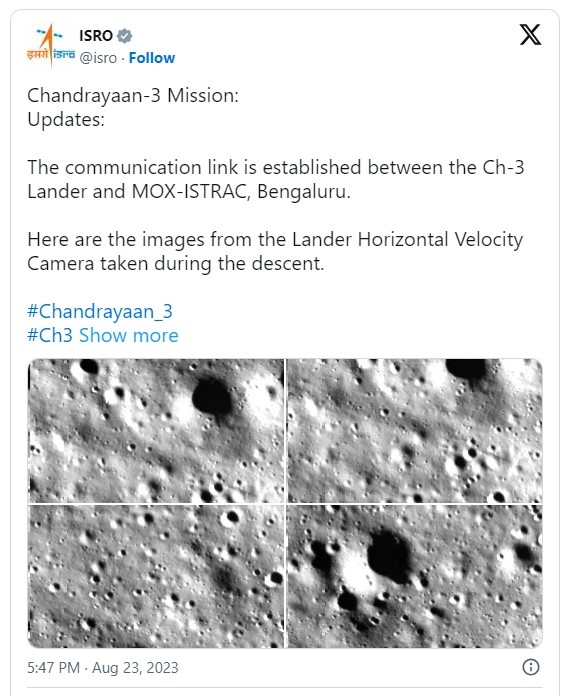Open the #Ch3 hashtag
The image size is (573, 696).
point(50,335)
